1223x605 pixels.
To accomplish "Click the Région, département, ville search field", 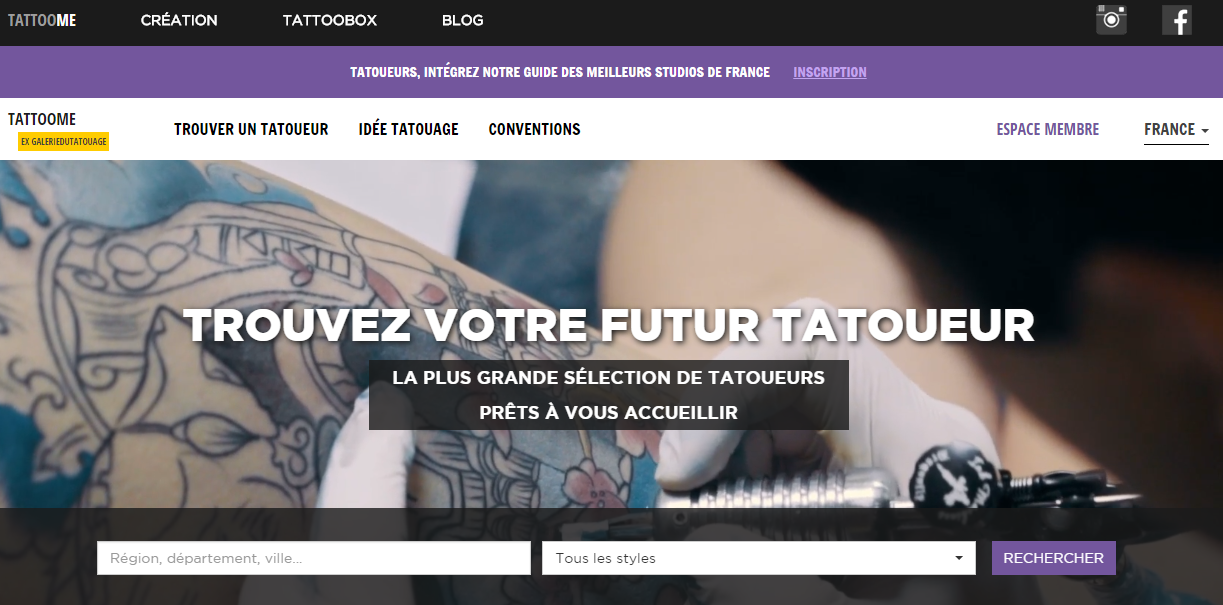I will (x=314, y=558).
